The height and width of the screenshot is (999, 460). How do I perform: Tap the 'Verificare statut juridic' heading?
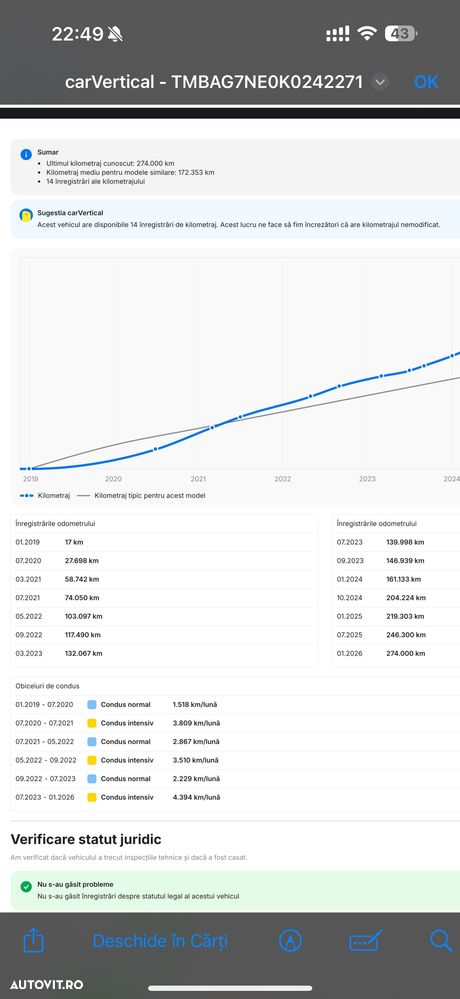pyautogui.click(x=86, y=839)
